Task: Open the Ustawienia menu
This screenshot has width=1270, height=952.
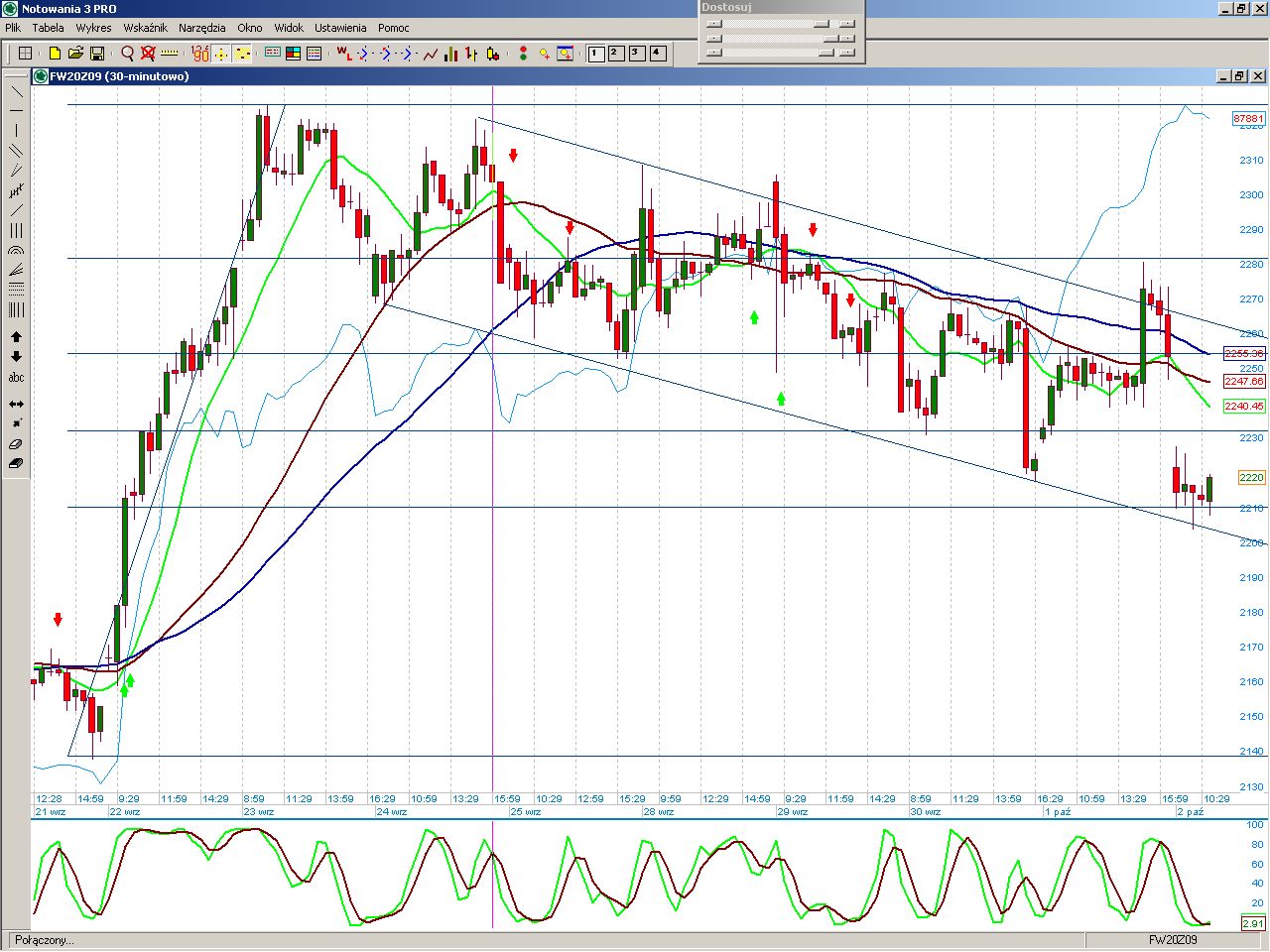Action: [340, 28]
